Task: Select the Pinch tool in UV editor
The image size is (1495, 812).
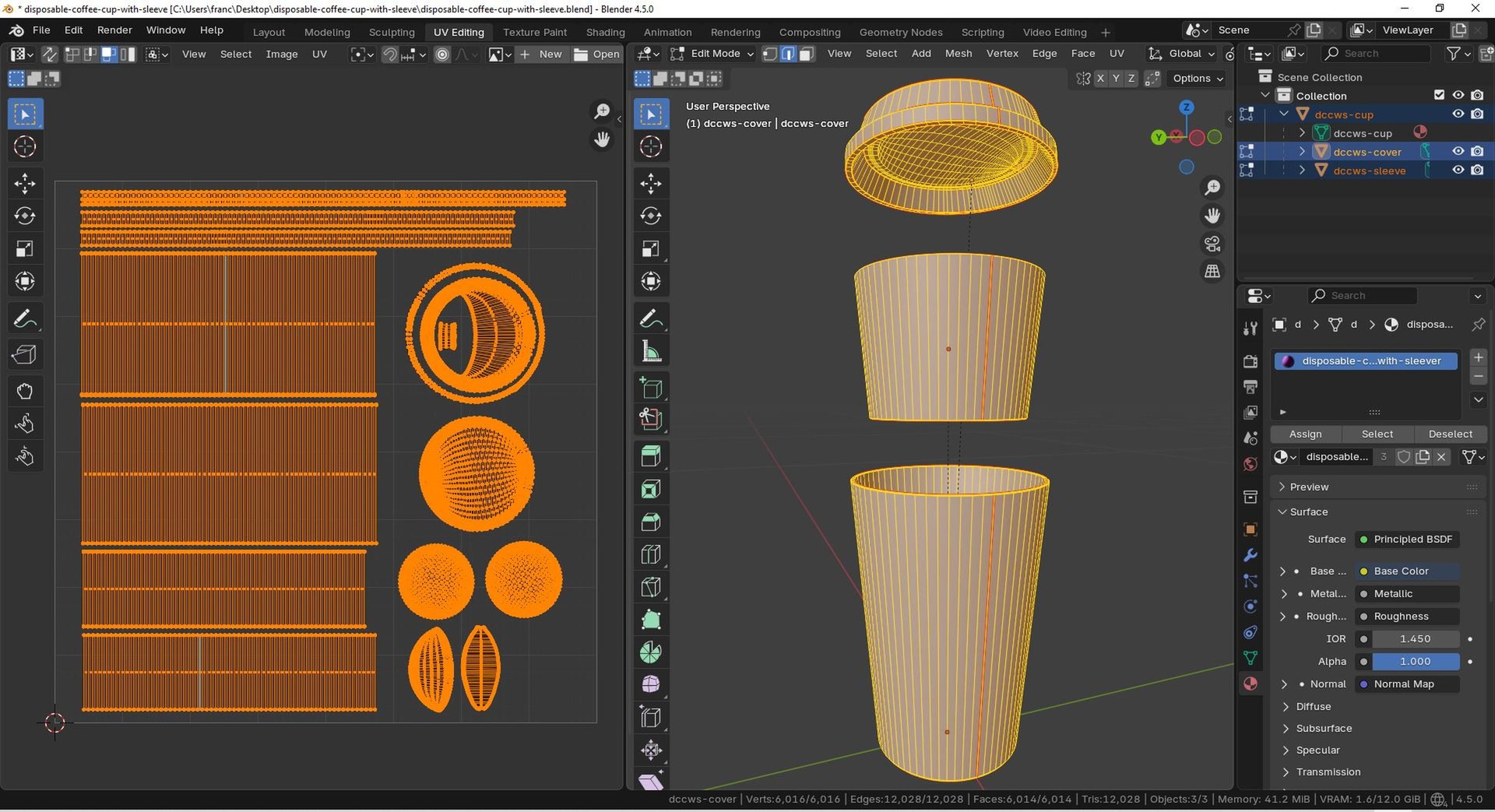Action: coord(25,456)
